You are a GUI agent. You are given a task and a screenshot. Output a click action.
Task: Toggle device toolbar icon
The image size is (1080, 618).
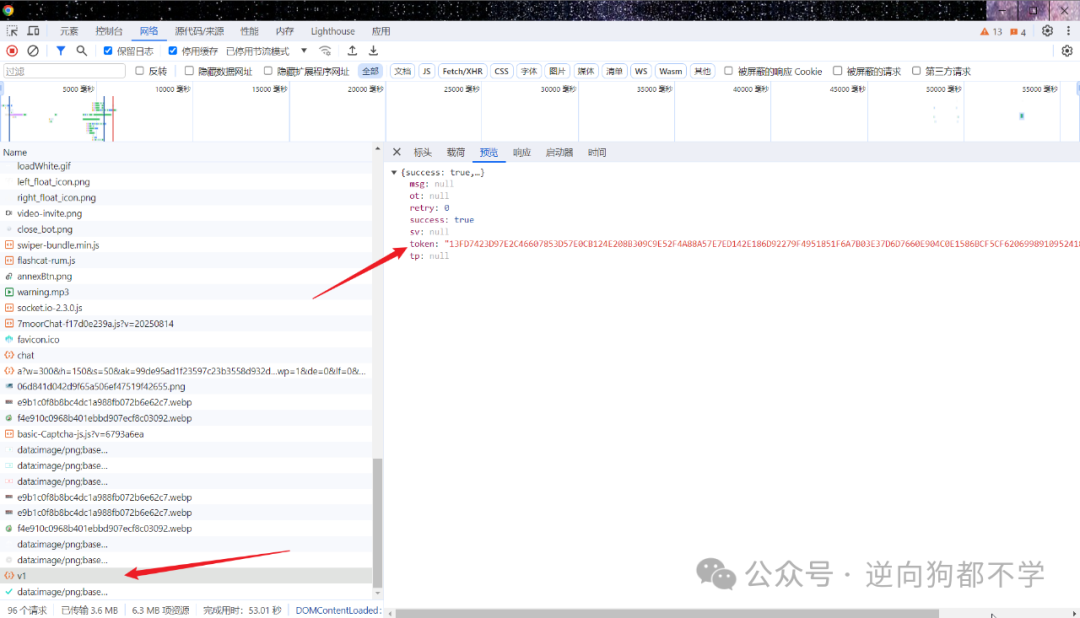(33, 31)
